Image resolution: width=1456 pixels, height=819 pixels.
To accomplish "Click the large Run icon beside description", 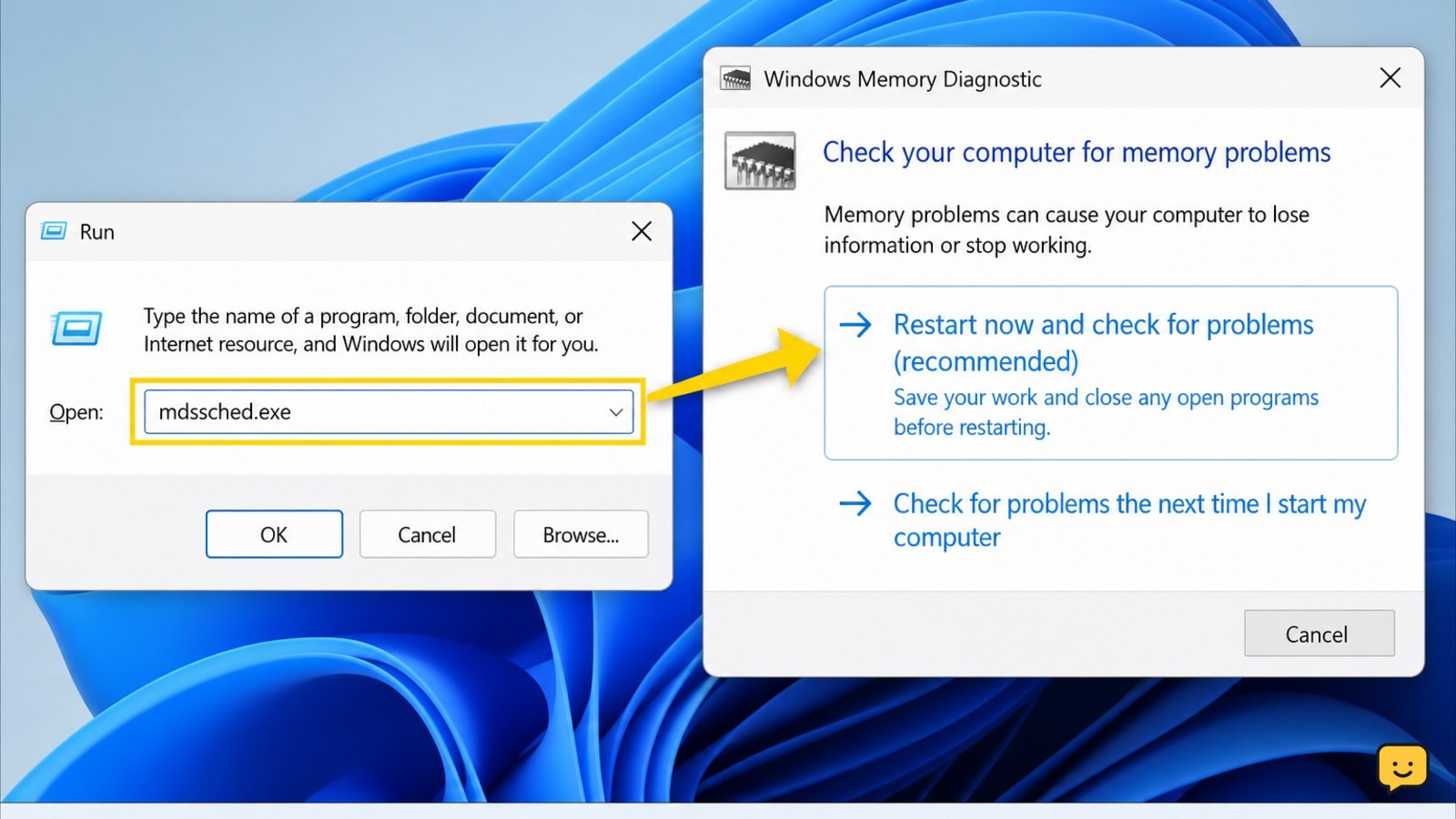I will pyautogui.click(x=76, y=329).
